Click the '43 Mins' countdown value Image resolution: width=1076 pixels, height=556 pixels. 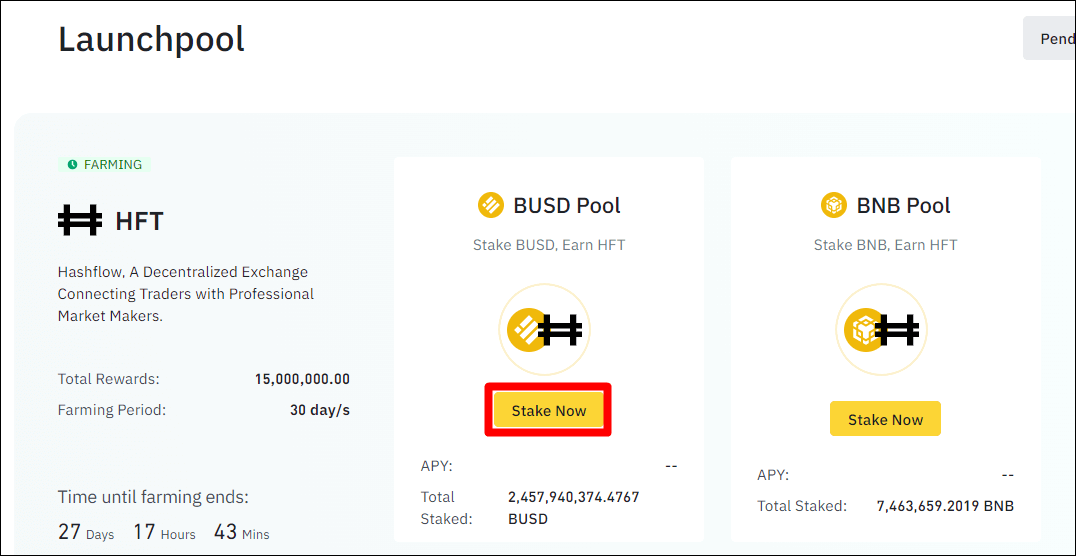242,532
